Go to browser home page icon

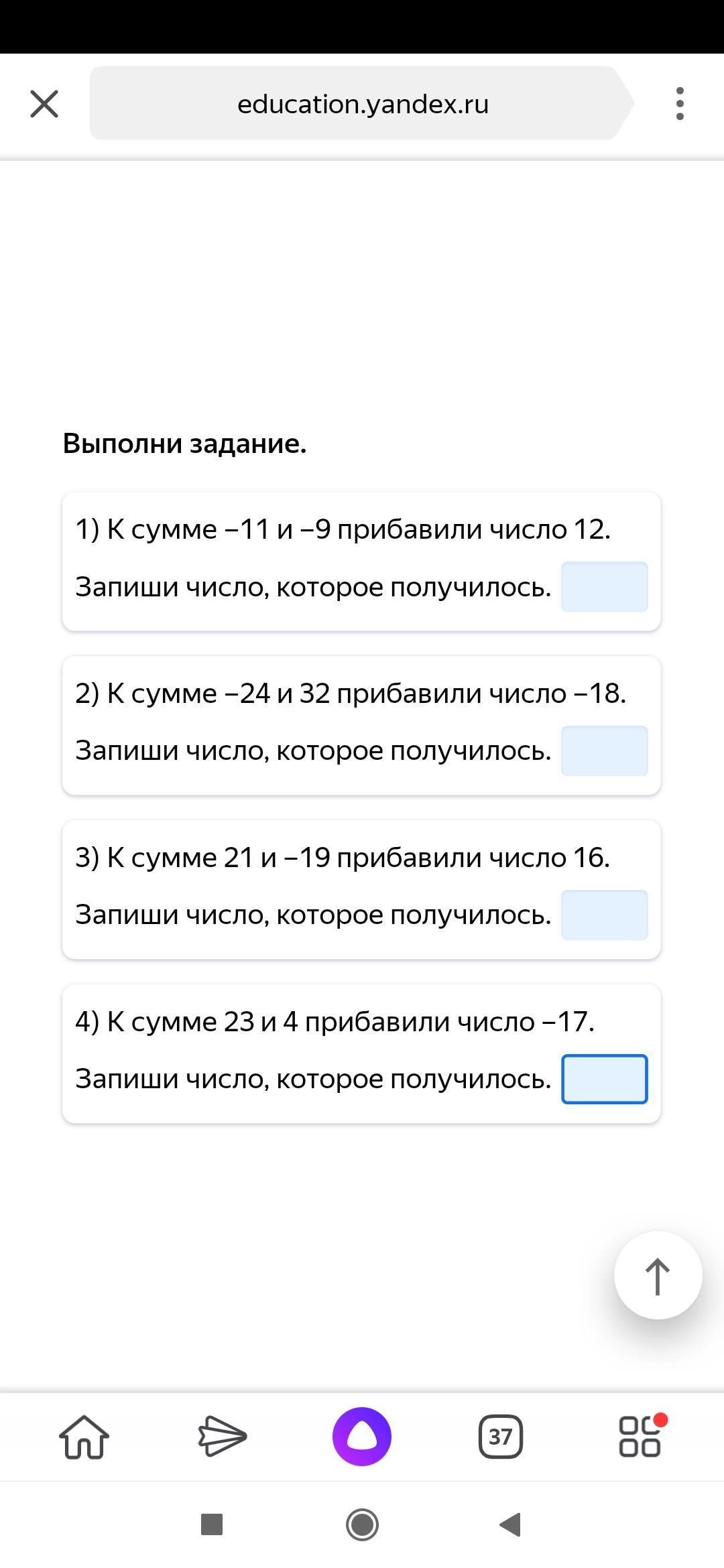point(84,1437)
